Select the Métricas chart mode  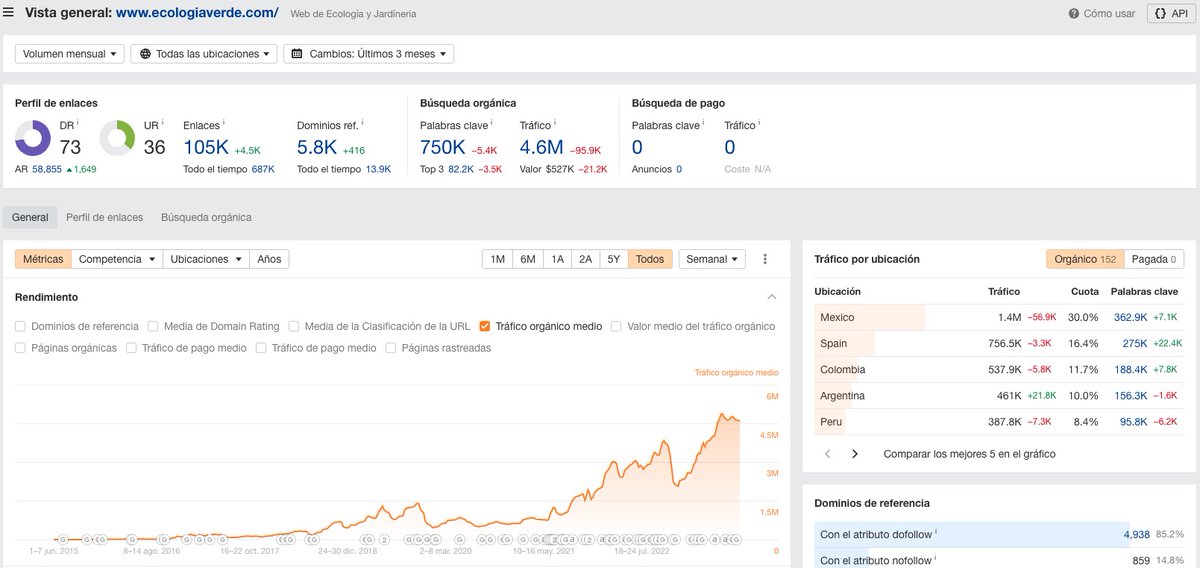coord(43,259)
